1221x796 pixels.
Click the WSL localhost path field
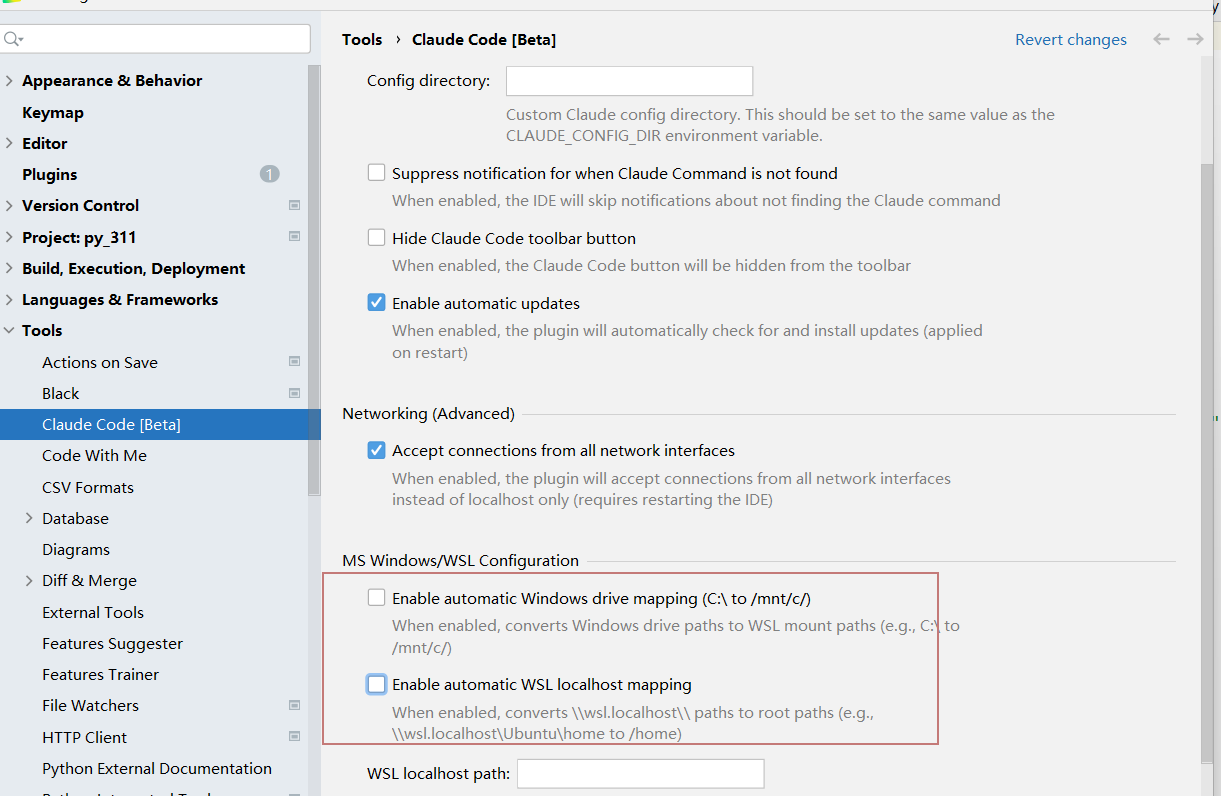tap(640, 773)
